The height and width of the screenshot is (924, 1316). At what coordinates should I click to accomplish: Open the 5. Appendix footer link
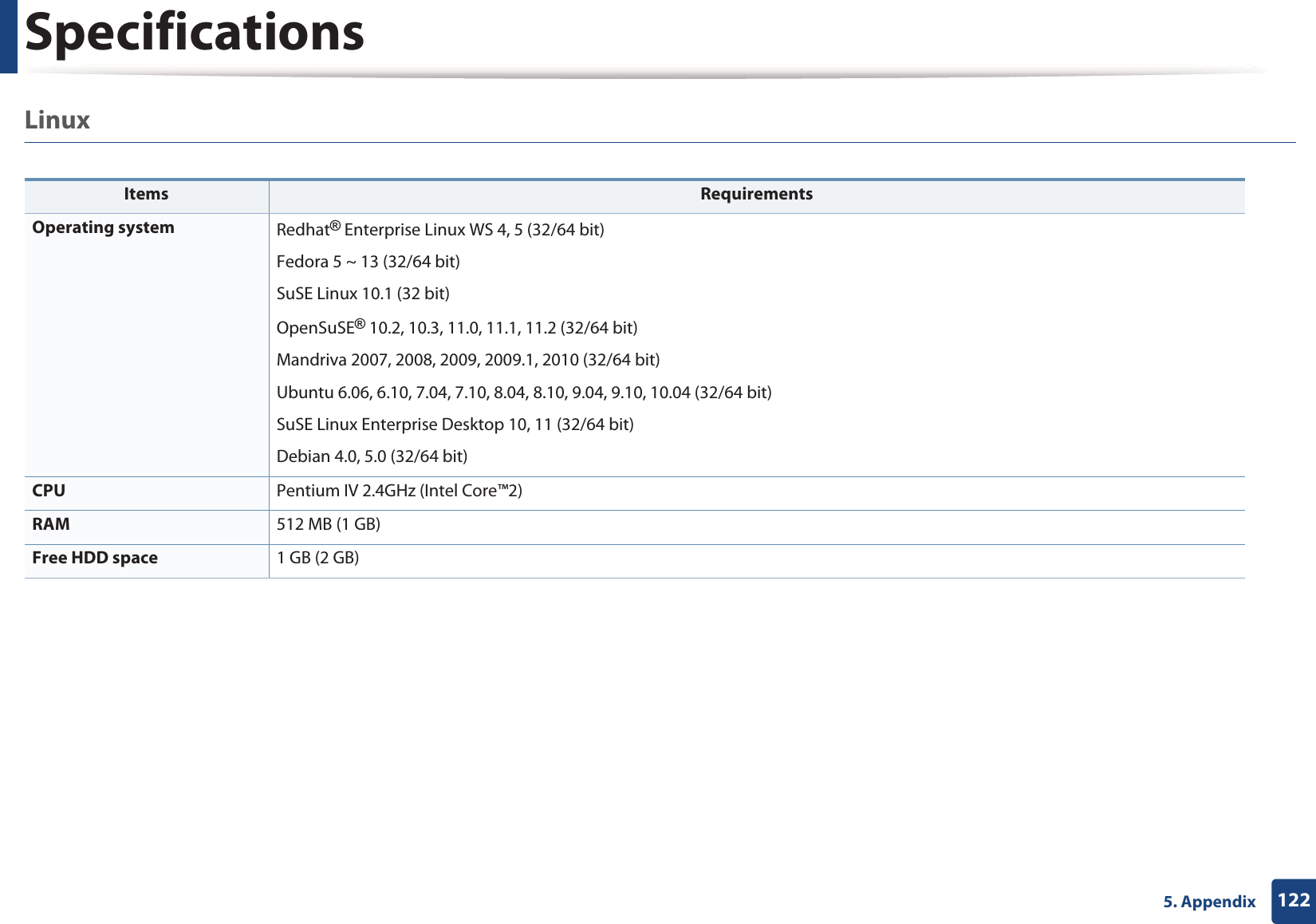1208,902
